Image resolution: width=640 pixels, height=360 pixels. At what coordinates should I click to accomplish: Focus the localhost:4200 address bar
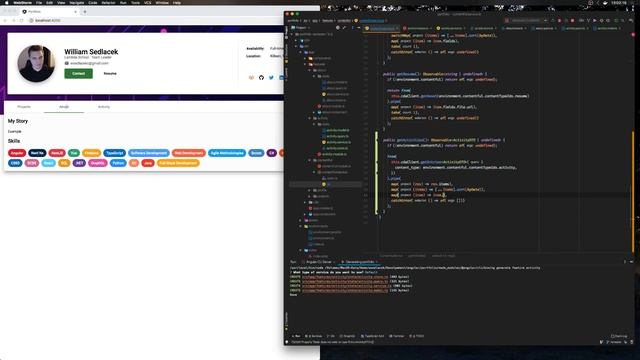155,20
